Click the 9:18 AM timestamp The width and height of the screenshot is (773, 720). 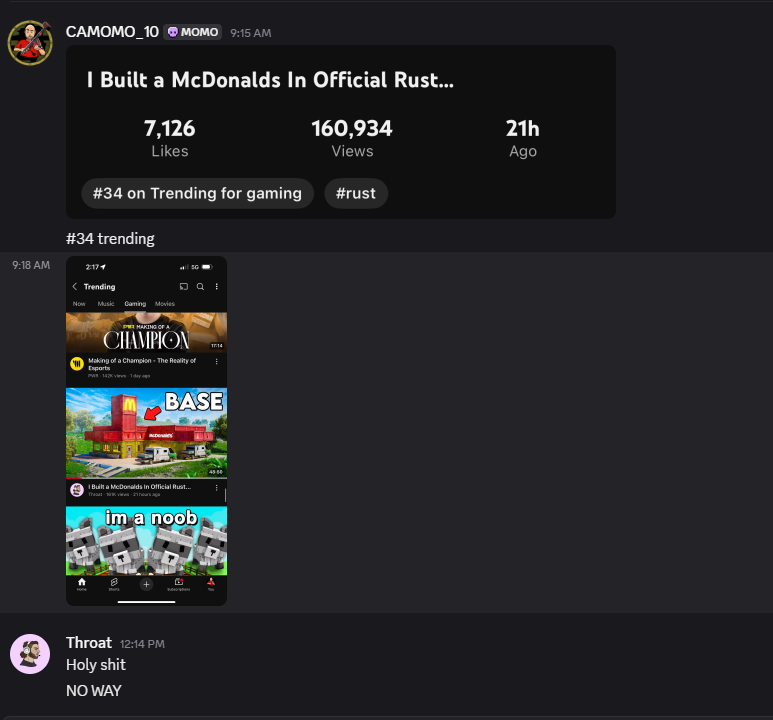tap(31, 265)
